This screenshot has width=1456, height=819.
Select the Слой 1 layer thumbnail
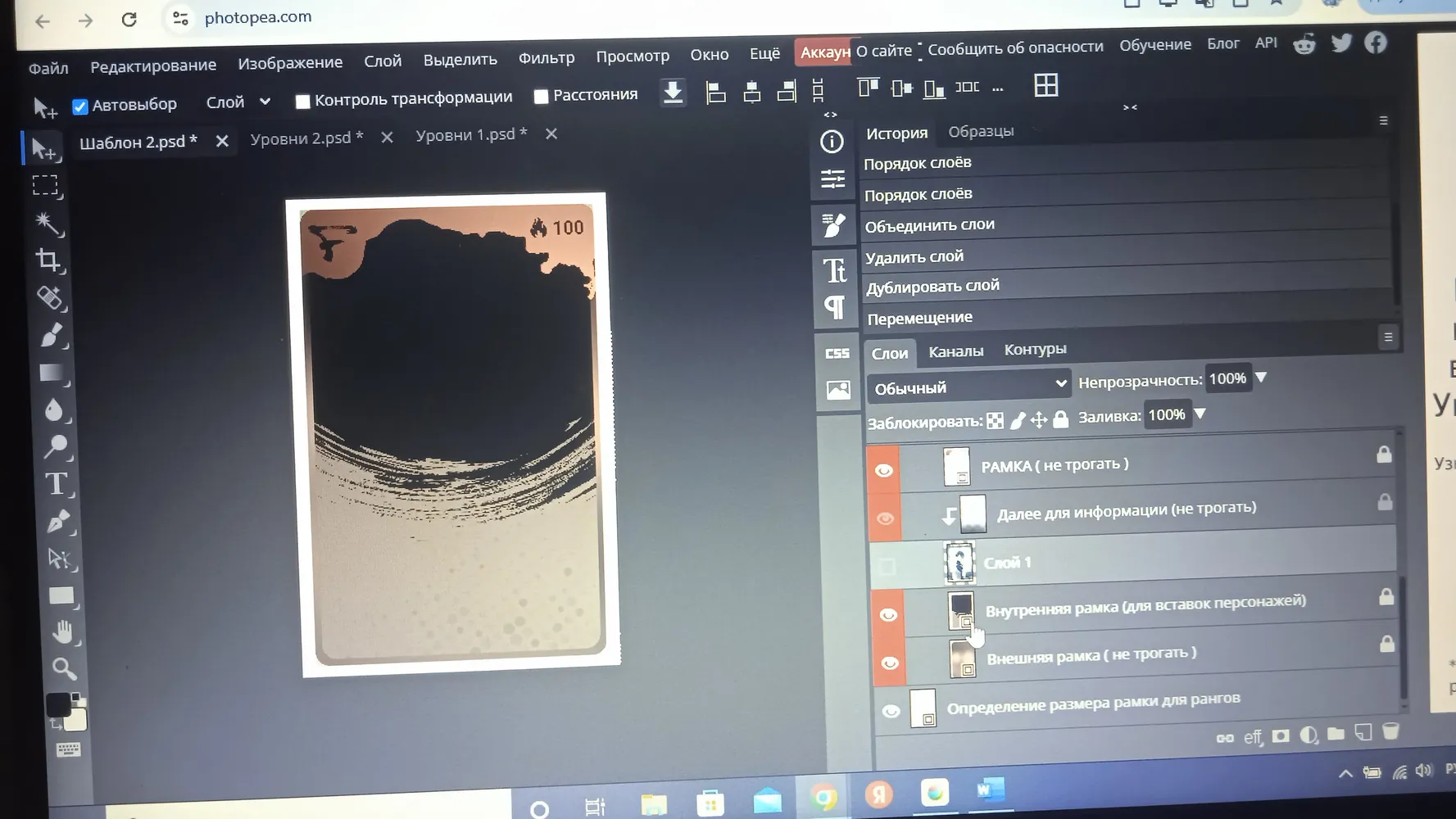pos(959,563)
